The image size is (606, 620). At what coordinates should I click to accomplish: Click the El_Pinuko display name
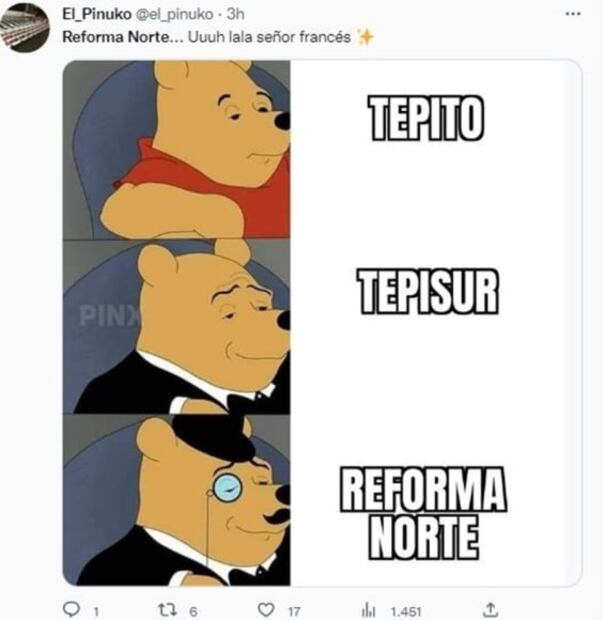[97, 14]
